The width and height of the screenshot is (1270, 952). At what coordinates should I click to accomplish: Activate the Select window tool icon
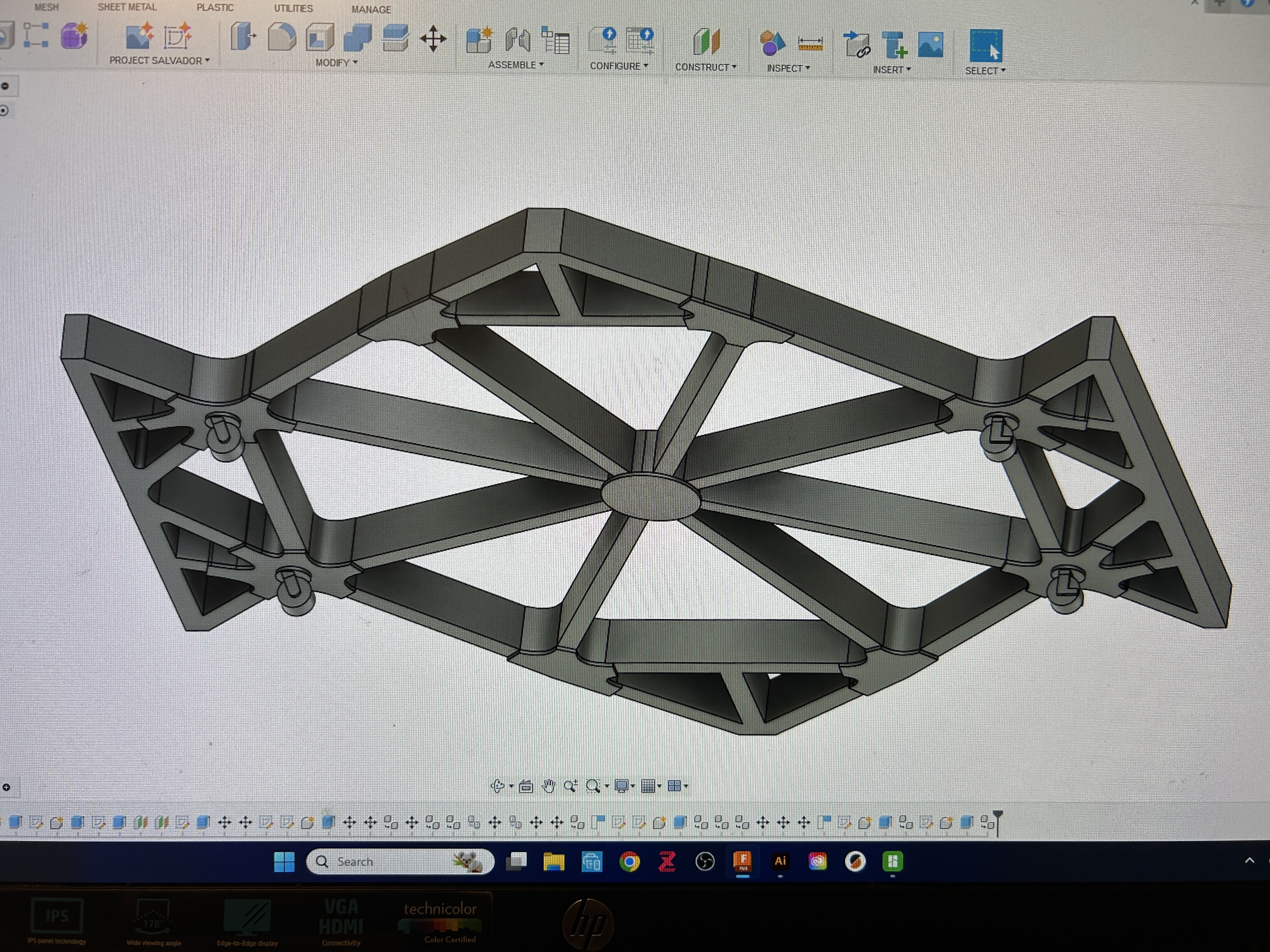[986, 45]
